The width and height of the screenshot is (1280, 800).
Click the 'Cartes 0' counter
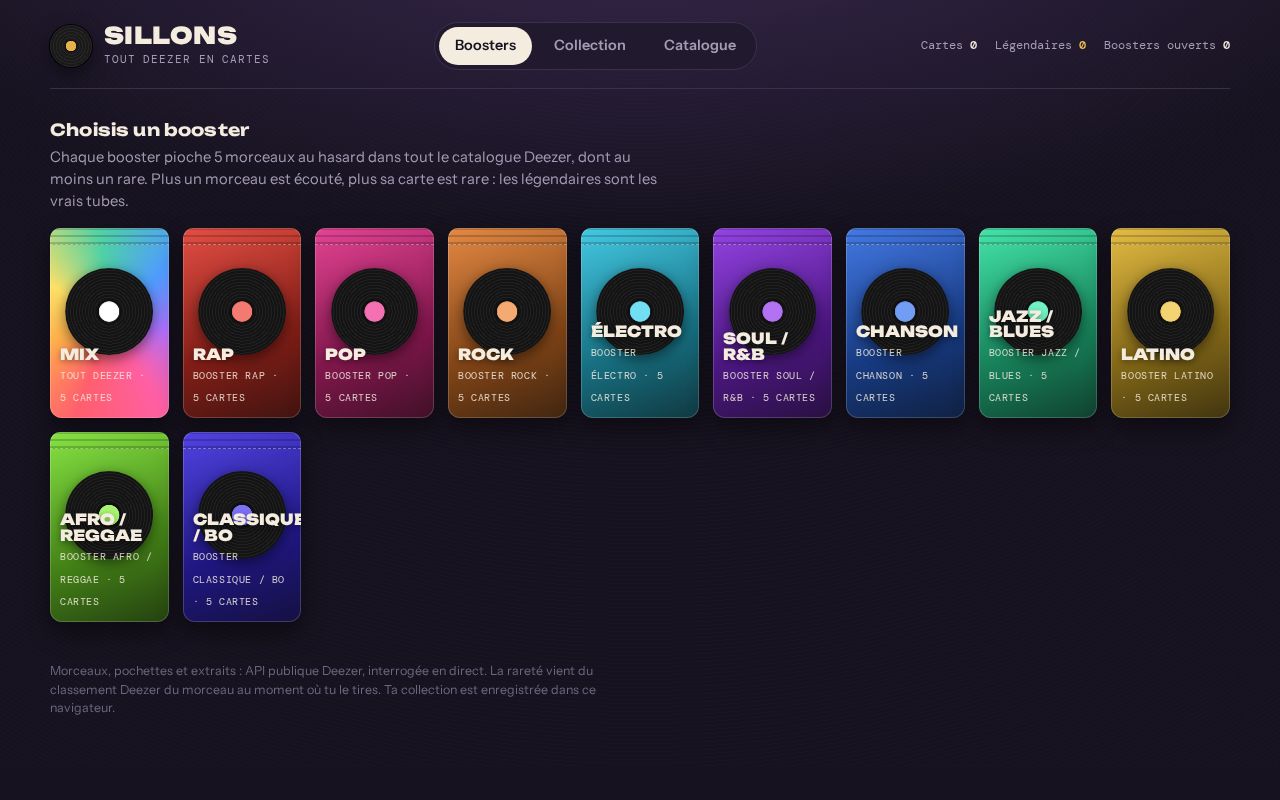pos(949,46)
